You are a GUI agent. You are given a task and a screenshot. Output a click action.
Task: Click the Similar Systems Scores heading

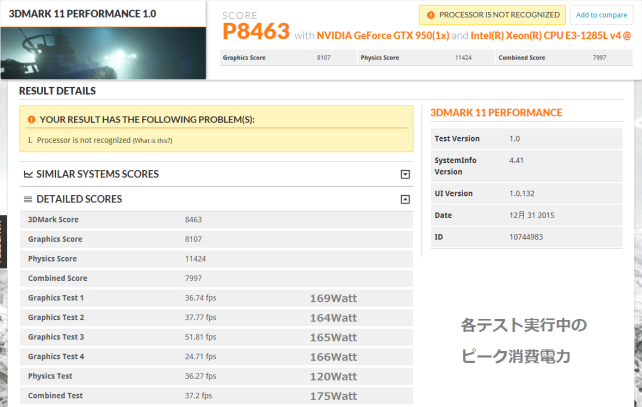[x=97, y=174]
